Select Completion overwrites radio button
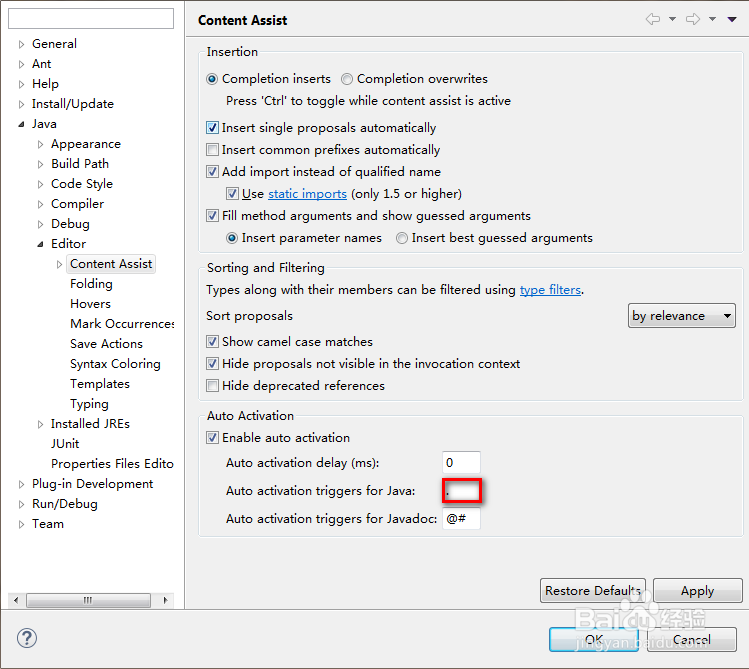Screen dimensions: 749x669 click(x=347, y=79)
